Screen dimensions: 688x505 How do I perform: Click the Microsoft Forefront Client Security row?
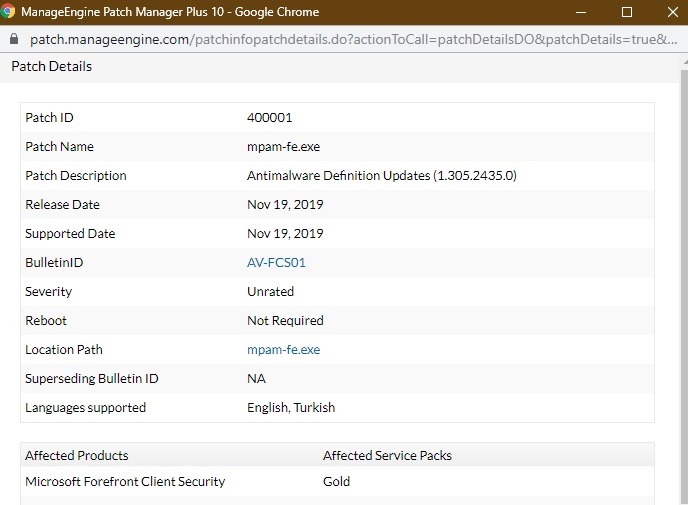[337, 481]
